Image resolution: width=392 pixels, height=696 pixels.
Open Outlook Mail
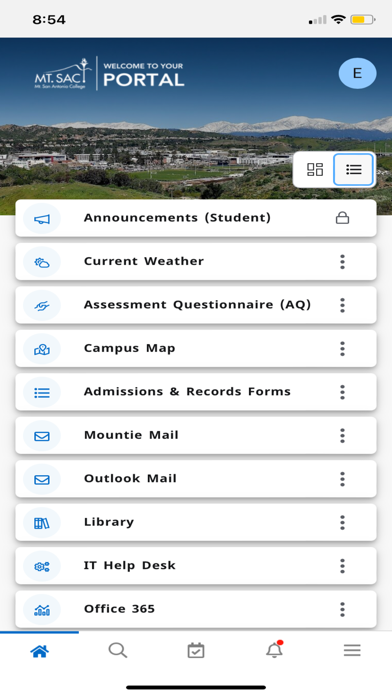(196, 479)
